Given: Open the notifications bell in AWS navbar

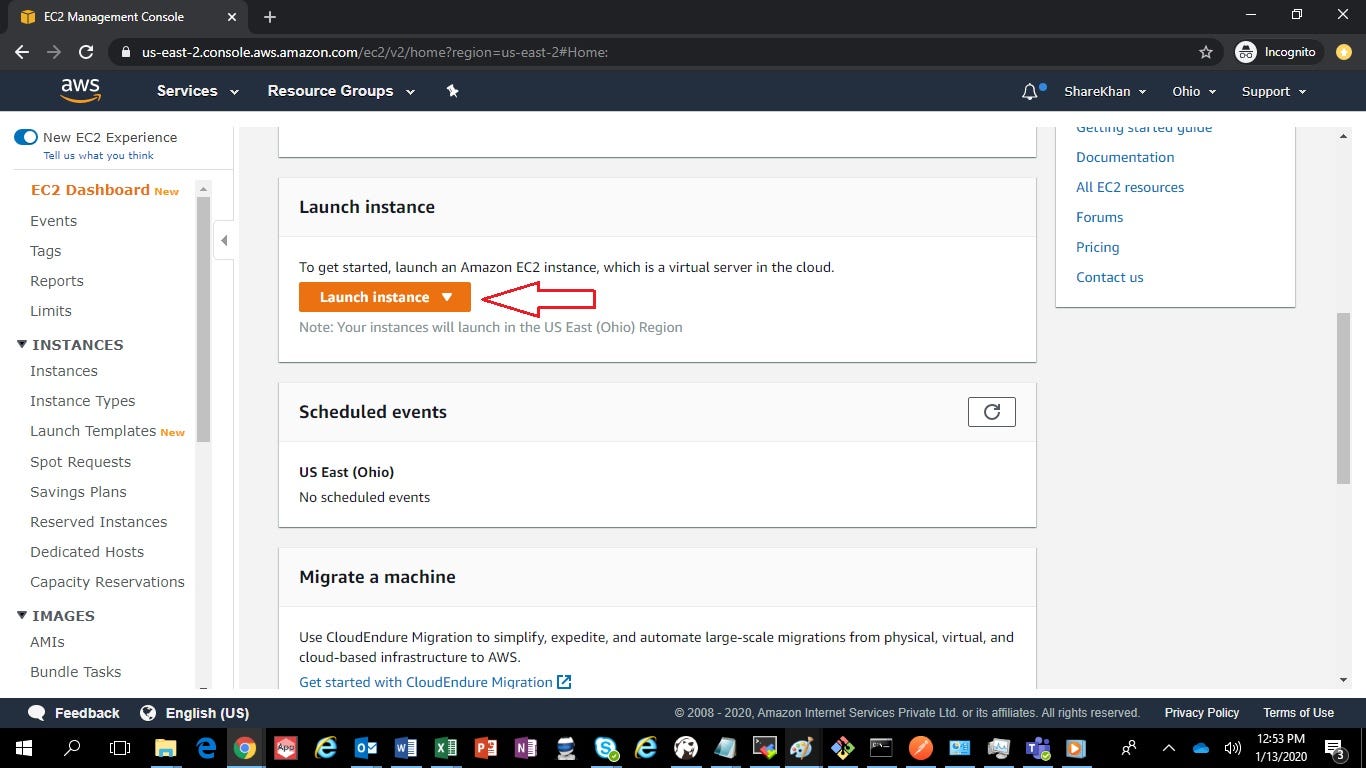Looking at the screenshot, I should click(1029, 91).
